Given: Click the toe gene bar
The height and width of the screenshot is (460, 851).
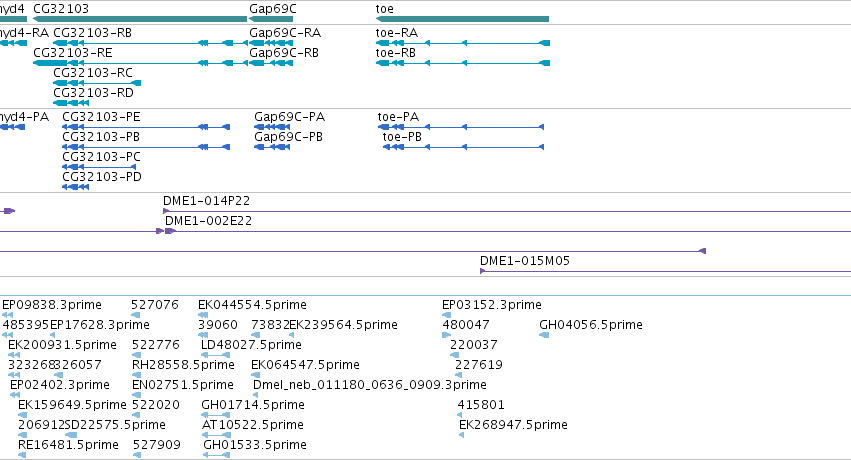Looking at the screenshot, I should [462, 19].
